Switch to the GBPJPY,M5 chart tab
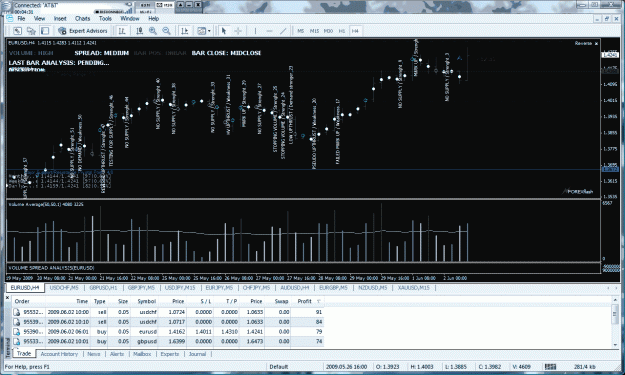The image size is (625, 375). tap(141, 287)
